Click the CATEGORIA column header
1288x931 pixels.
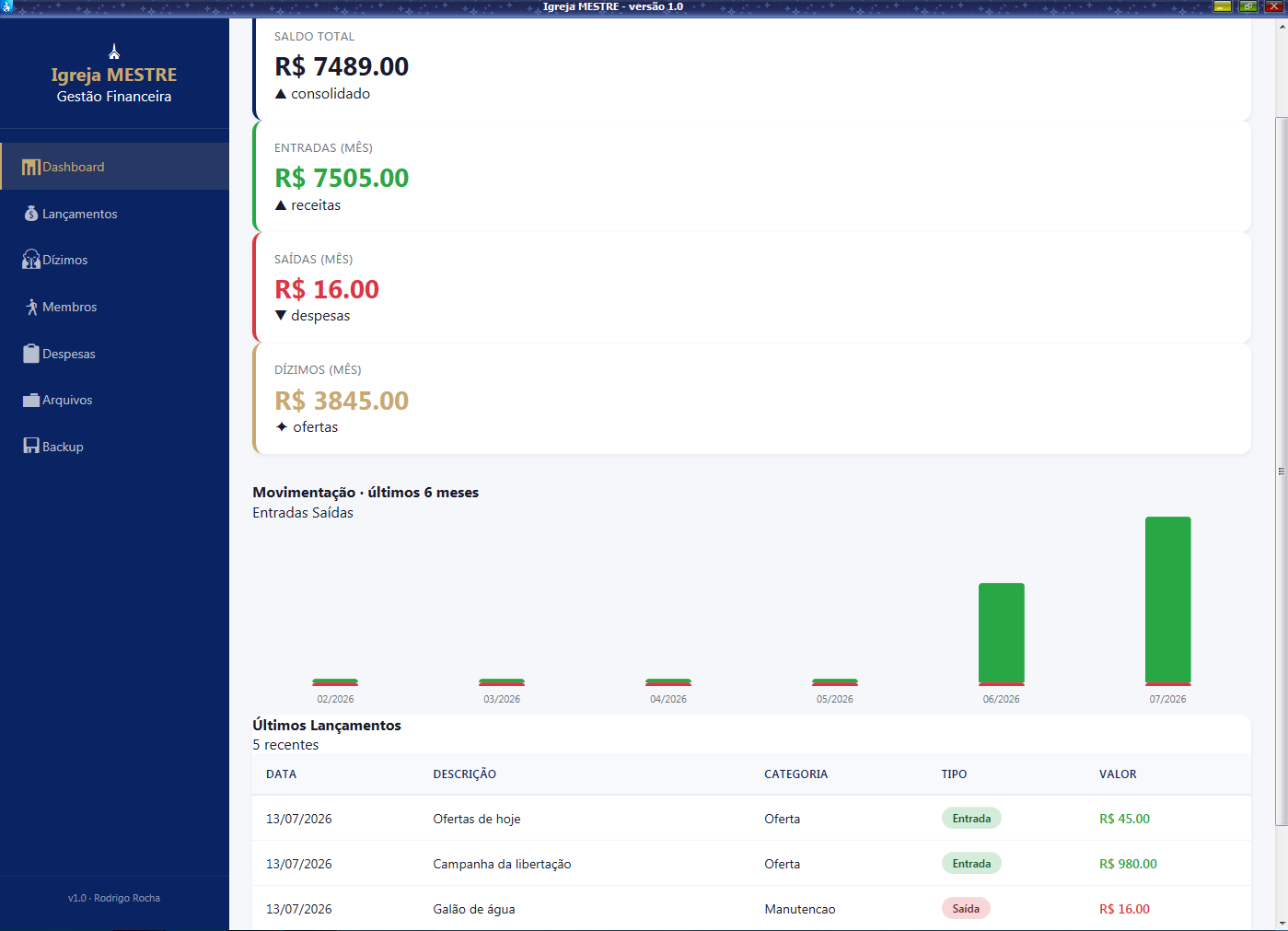click(796, 774)
